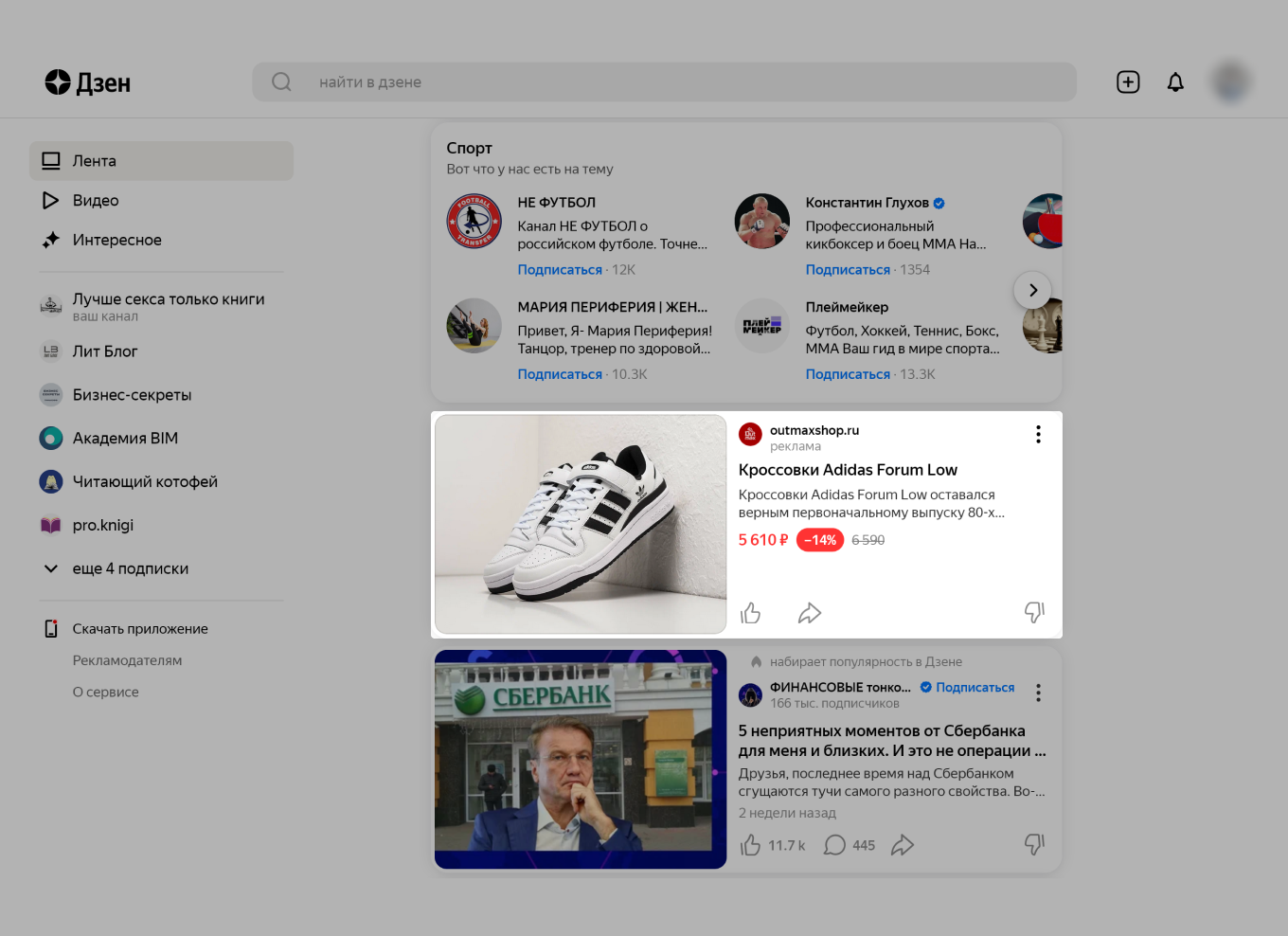This screenshot has width=1288, height=936.
Task: Open outmaxshop.ru advertiser name
Action: coord(814,430)
